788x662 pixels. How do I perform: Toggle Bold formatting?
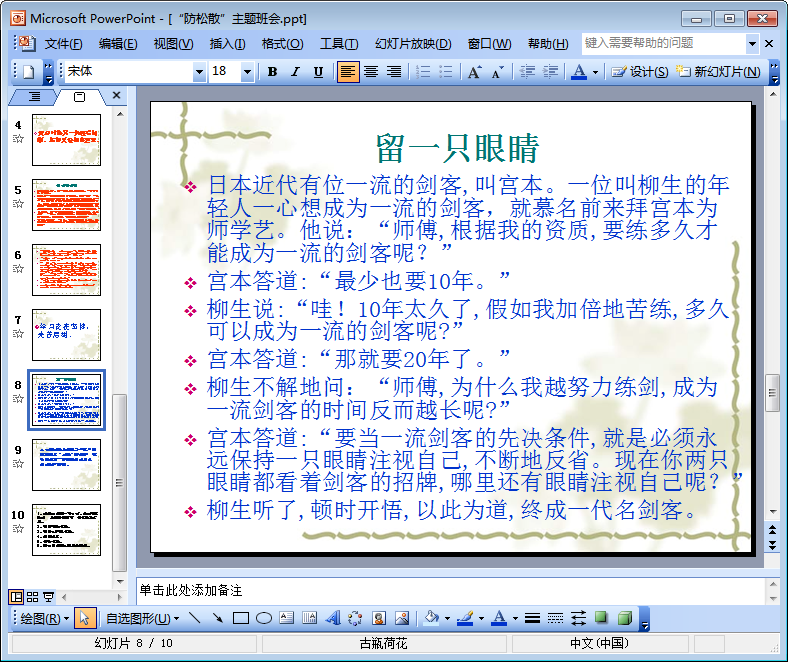pyautogui.click(x=272, y=72)
